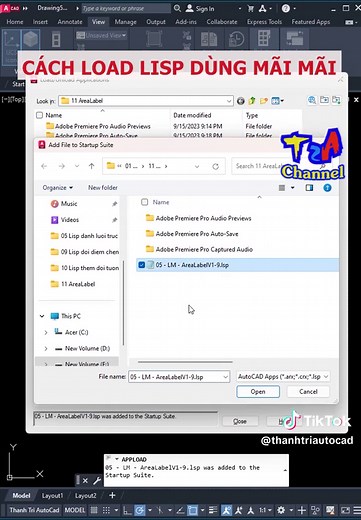
Task: Toggle ortho mode in the status bar
Action: (x=127, y=510)
